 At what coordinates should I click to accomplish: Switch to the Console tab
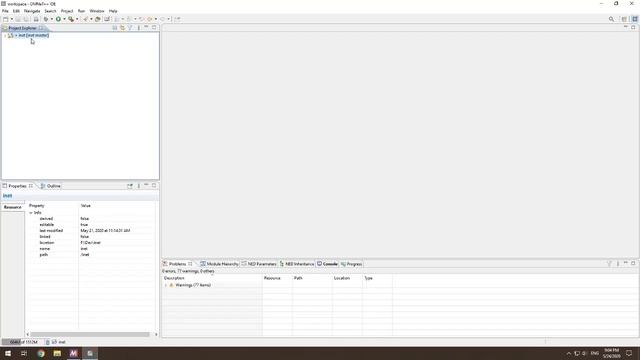coord(327,264)
